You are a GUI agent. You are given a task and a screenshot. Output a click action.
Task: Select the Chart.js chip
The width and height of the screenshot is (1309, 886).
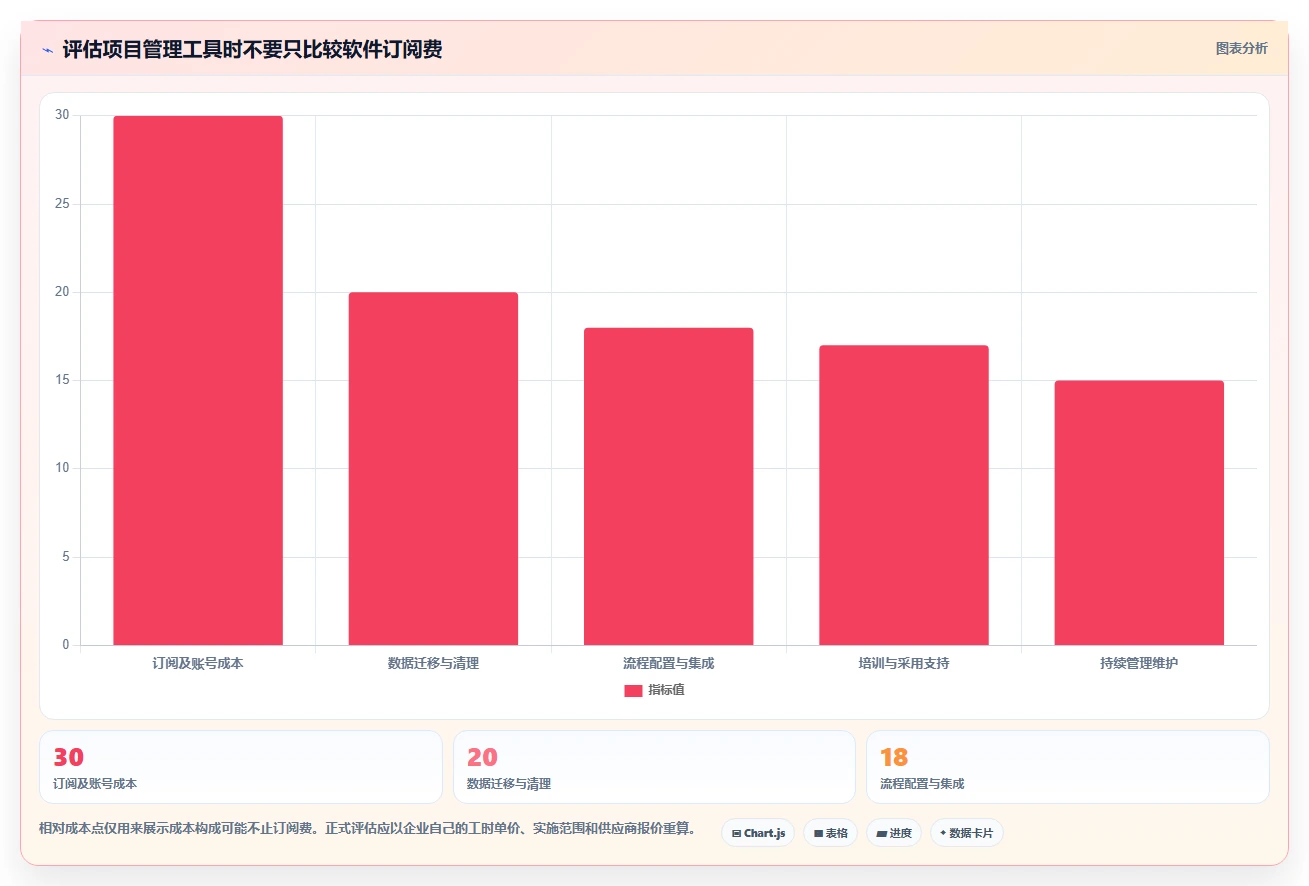click(x=758, y=833)
